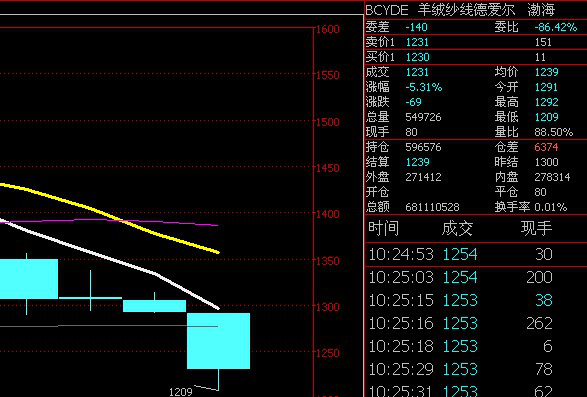Click the 现手 column header
Screen dimensions: 587x397
[536, 228]
